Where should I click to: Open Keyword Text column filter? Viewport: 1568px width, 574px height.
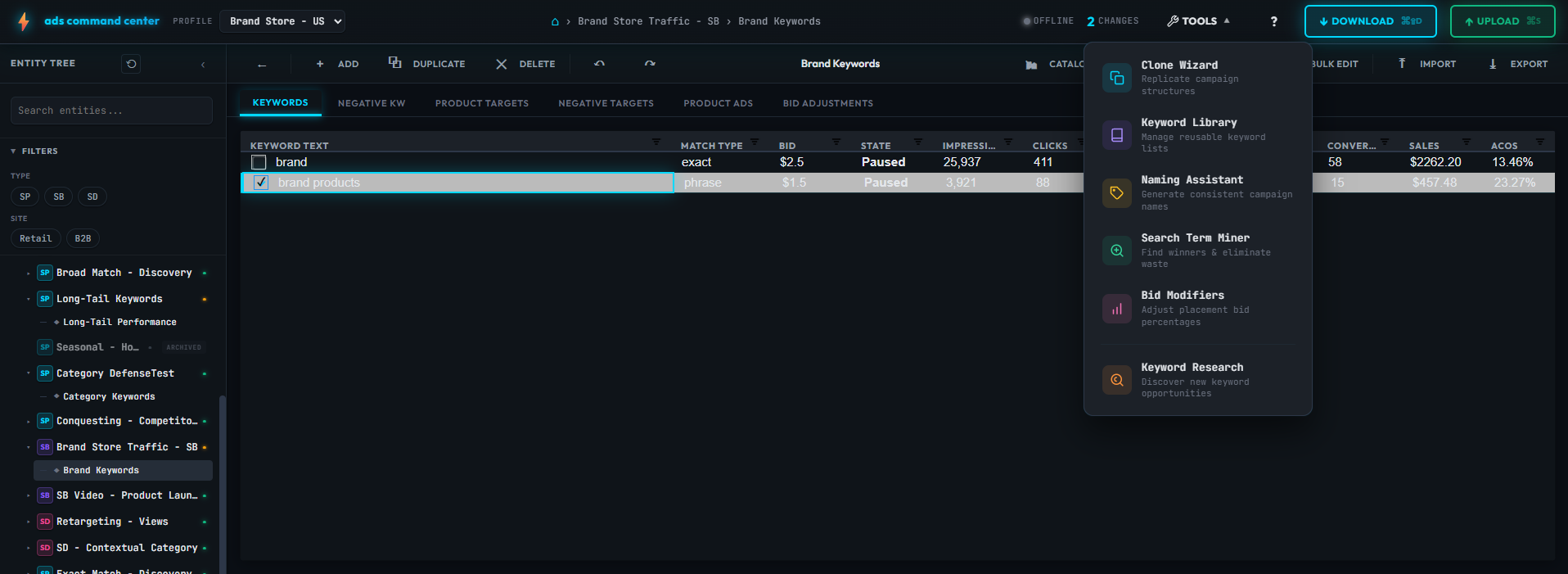[656, 142]
